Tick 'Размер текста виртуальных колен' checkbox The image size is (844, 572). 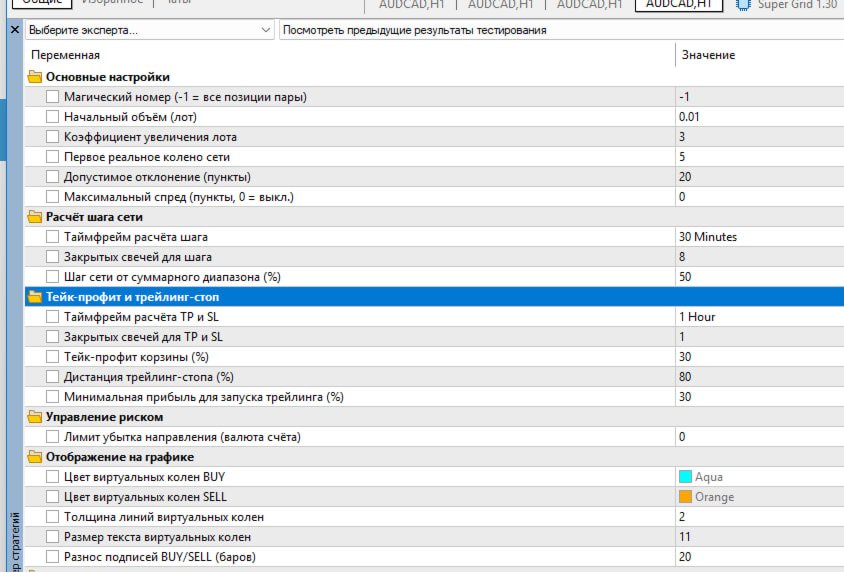tap(52, 537)
